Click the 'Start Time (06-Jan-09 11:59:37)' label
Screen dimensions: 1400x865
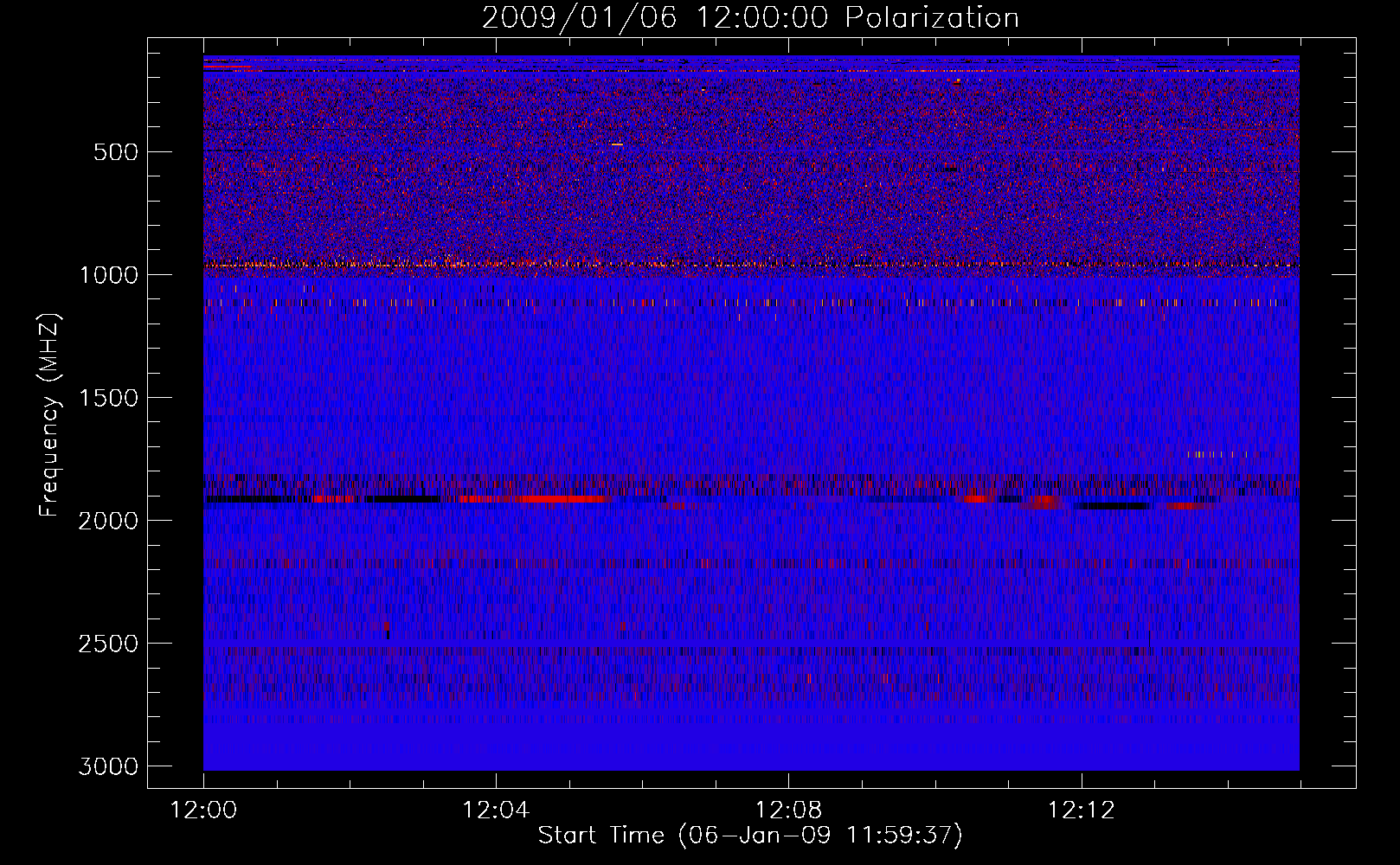click(x=750, y=836)
